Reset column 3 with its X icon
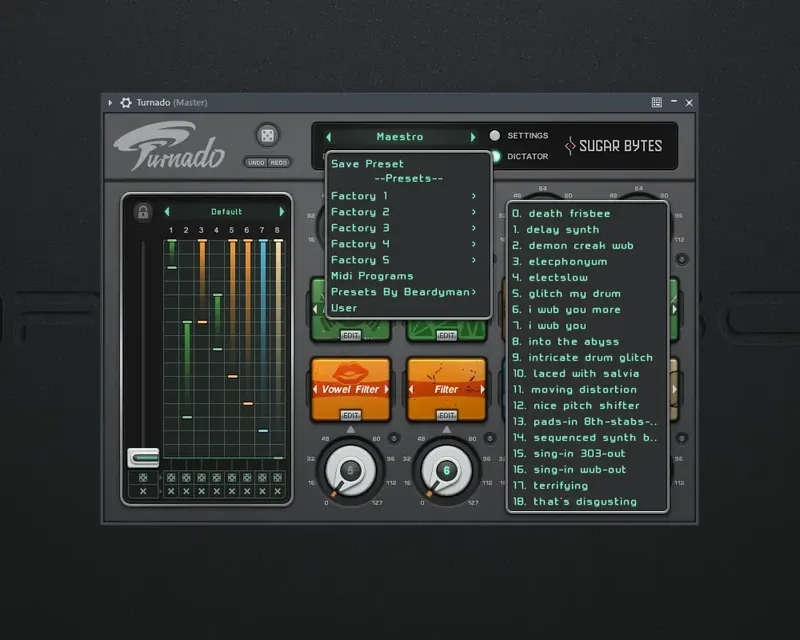Viewport: 800px width, 640px height. click(x=202, y=491)
